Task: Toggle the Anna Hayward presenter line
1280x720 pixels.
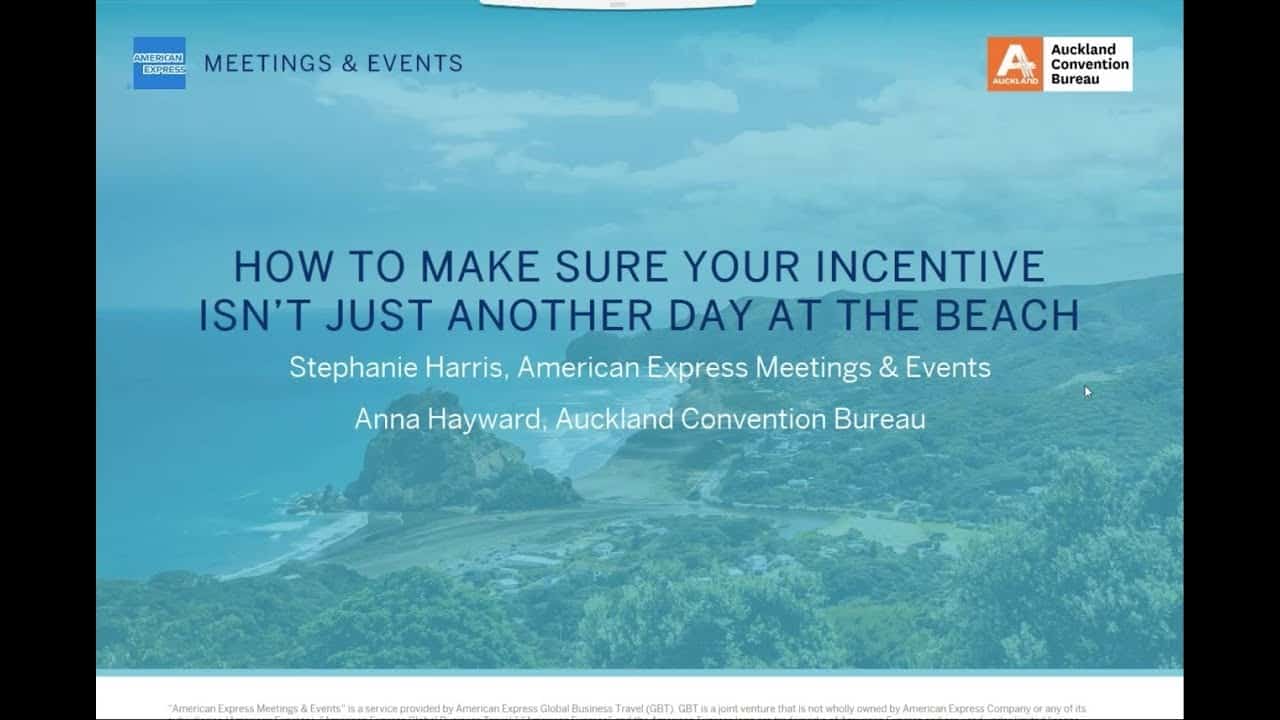Action: point(640,420)
